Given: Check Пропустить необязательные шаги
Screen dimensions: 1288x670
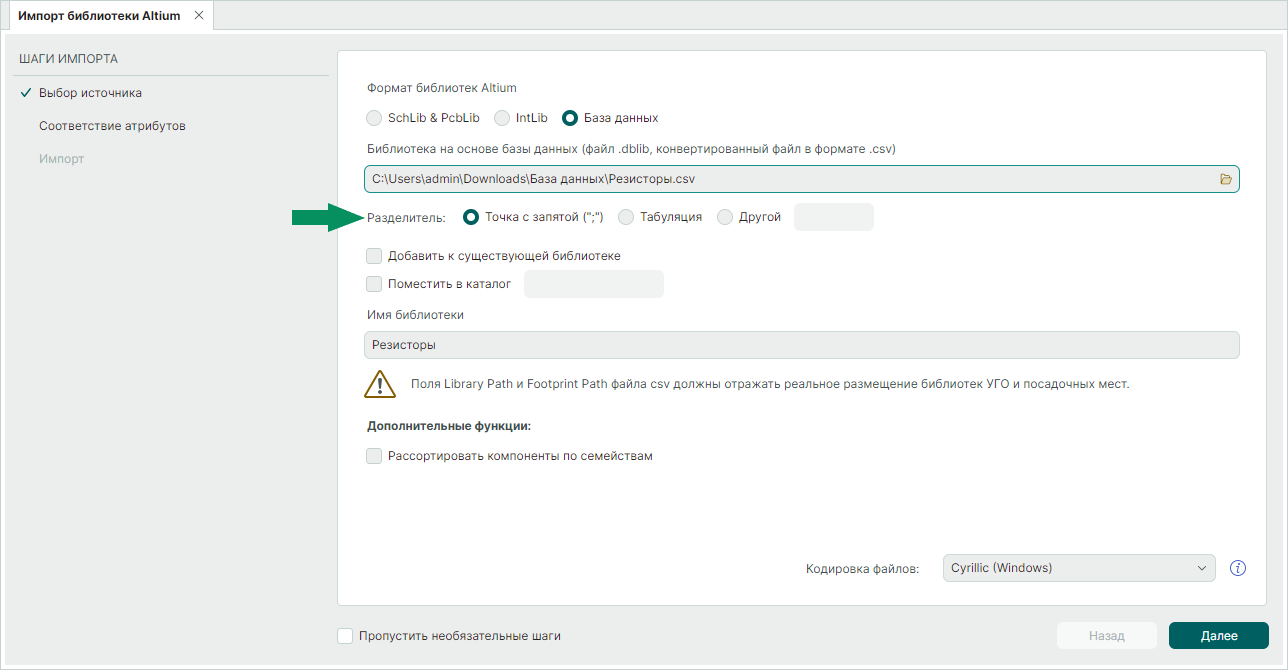Looking at the screenshot, I should point(346,636).
